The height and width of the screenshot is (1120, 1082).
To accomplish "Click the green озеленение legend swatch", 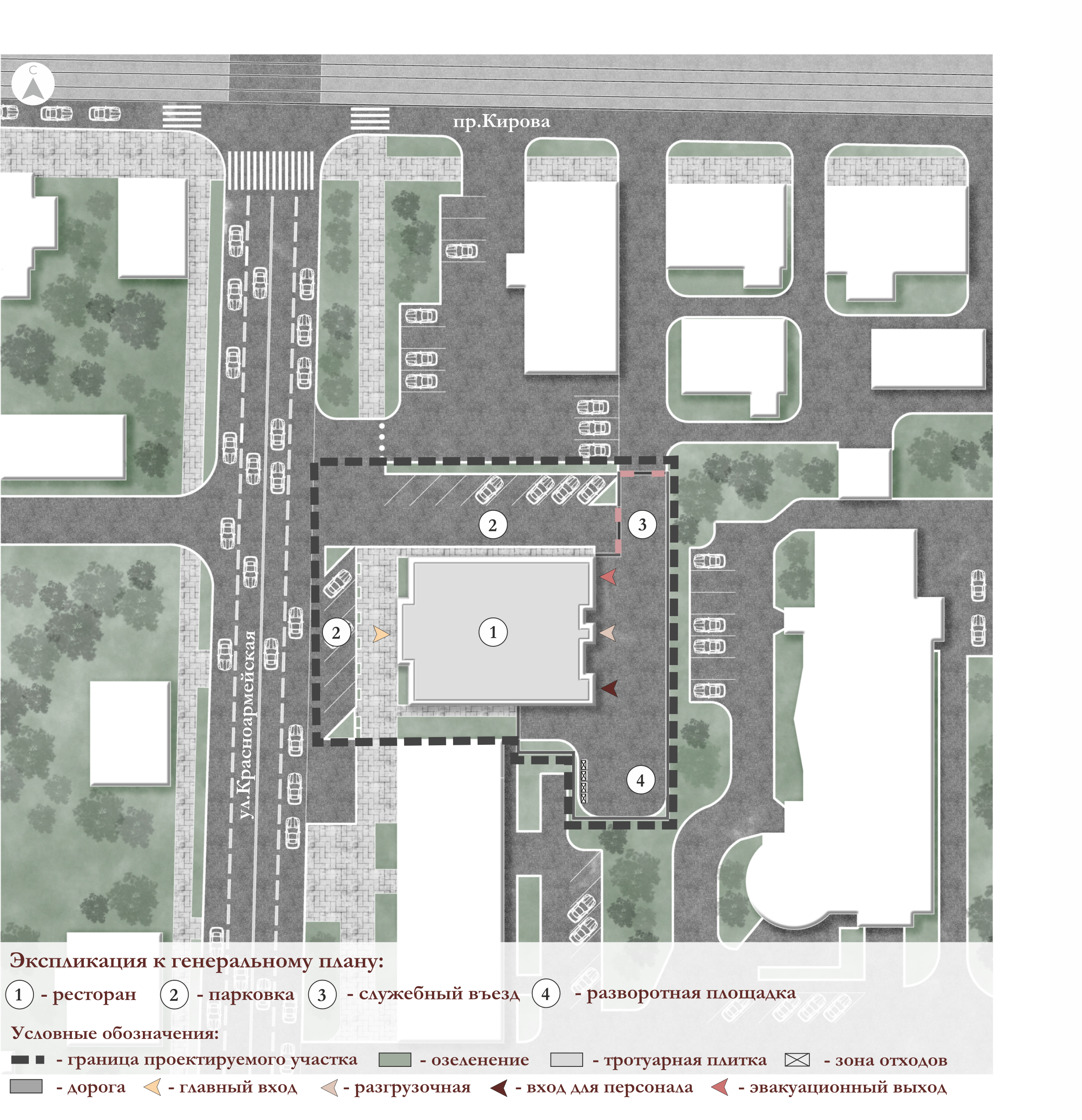I will click(394, 1060).
